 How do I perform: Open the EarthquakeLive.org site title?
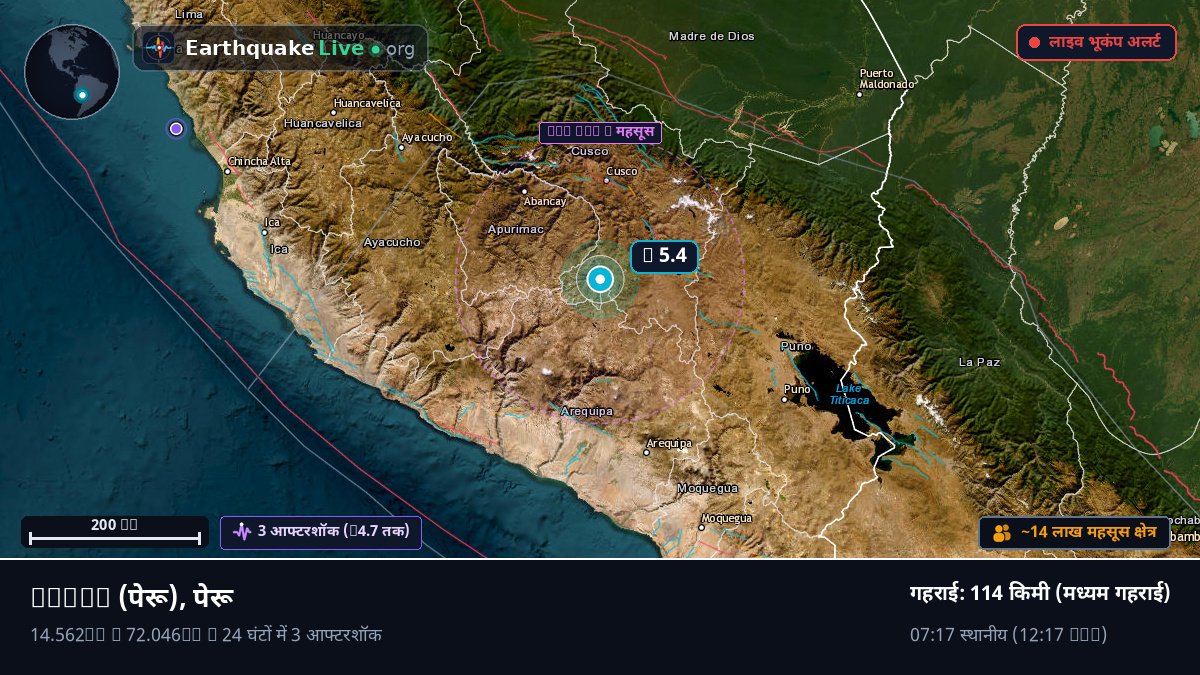(x=300, y=48)
